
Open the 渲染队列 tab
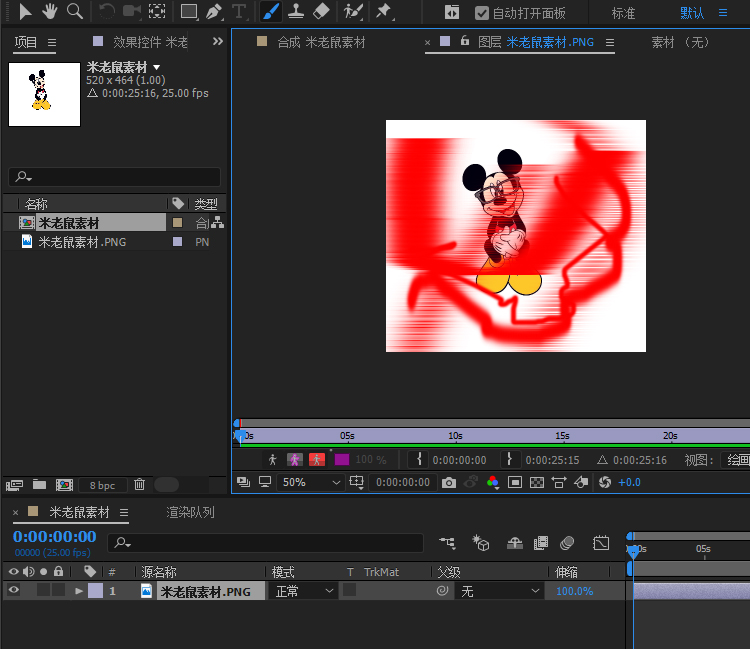tap(190, 512)
